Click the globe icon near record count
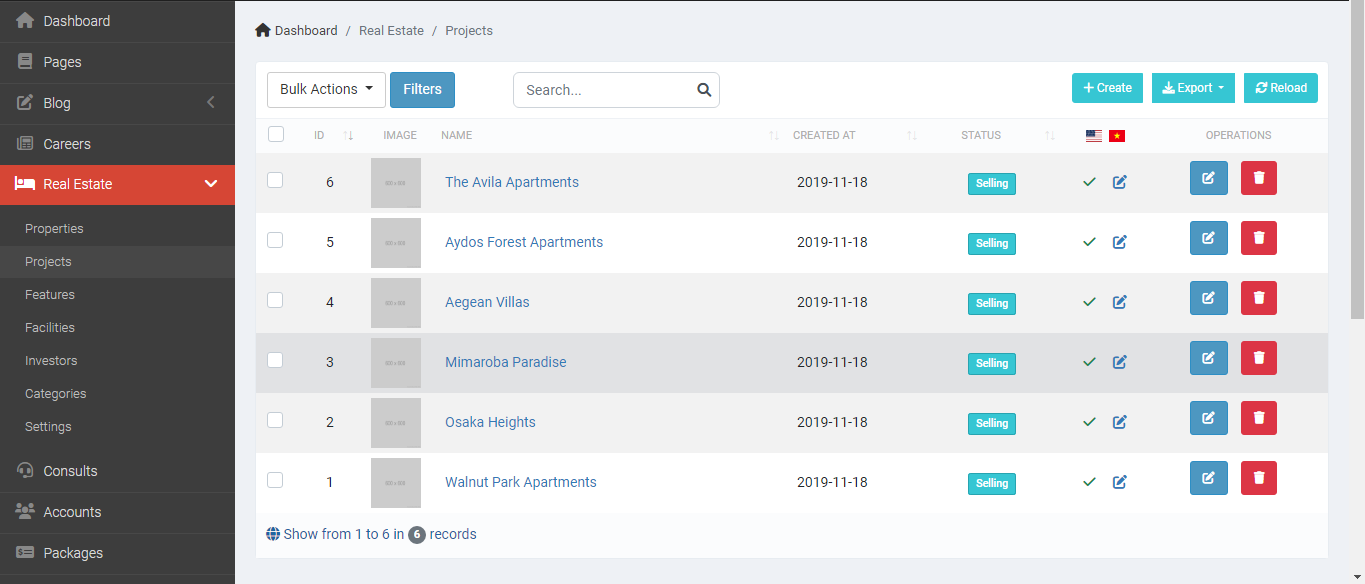The image size is (1365, 584). (x=272, y=533)
